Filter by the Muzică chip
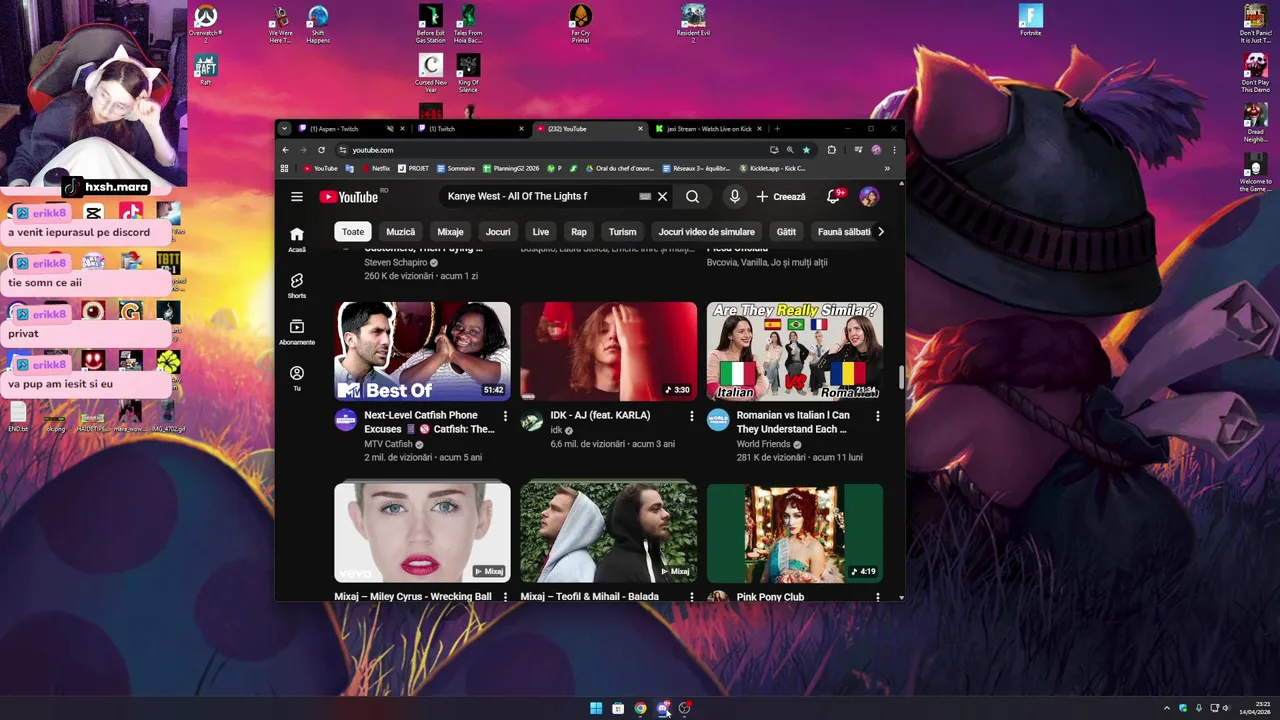The width and height of the screenshot is (1280, 720). pos(400,232)
